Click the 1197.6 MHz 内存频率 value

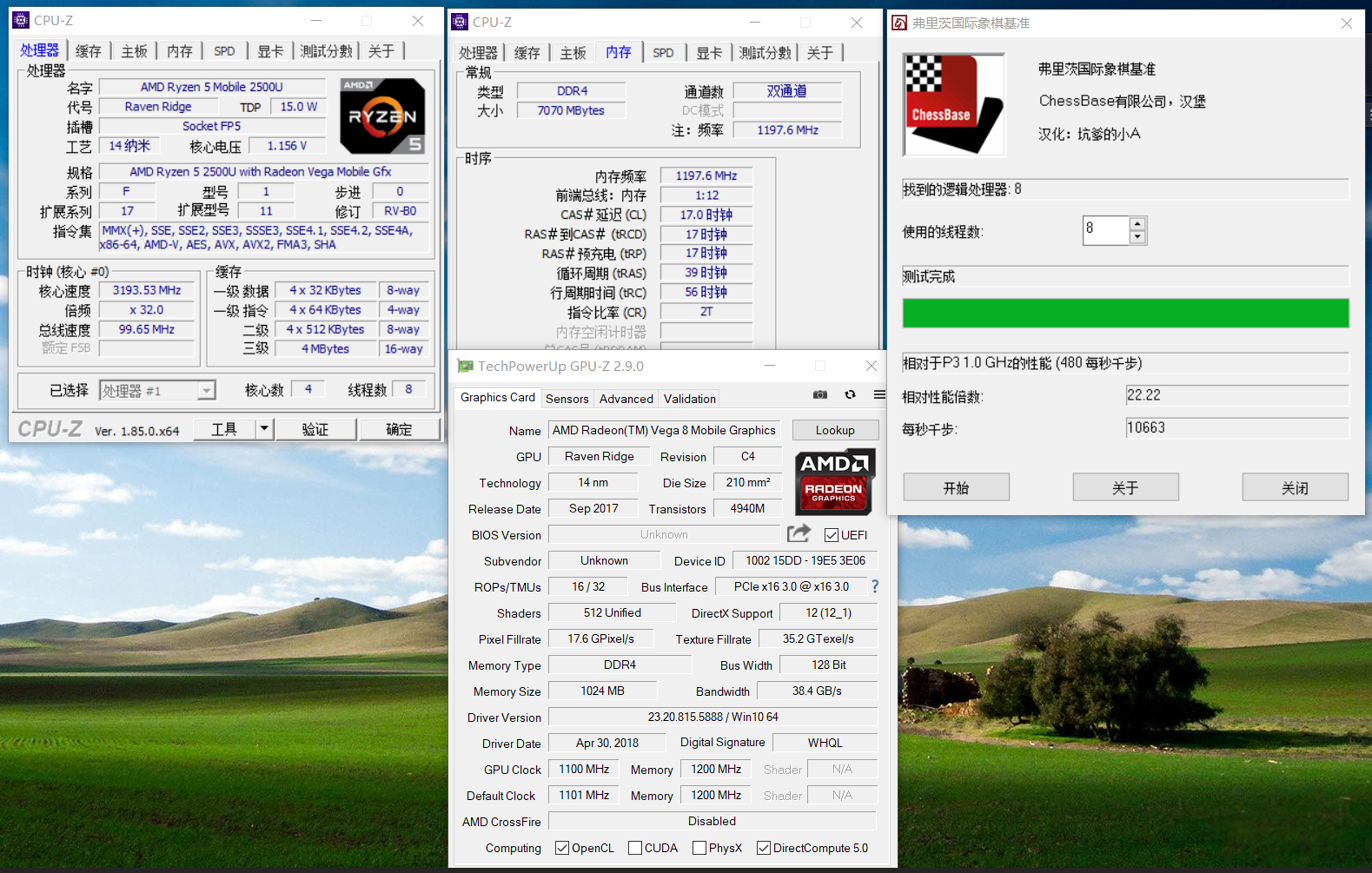click(x=706, y=175)
